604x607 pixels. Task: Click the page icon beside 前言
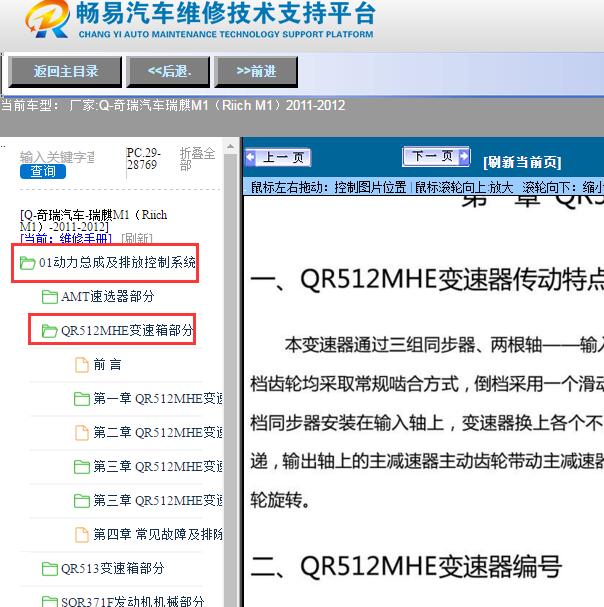click(82, 365)
